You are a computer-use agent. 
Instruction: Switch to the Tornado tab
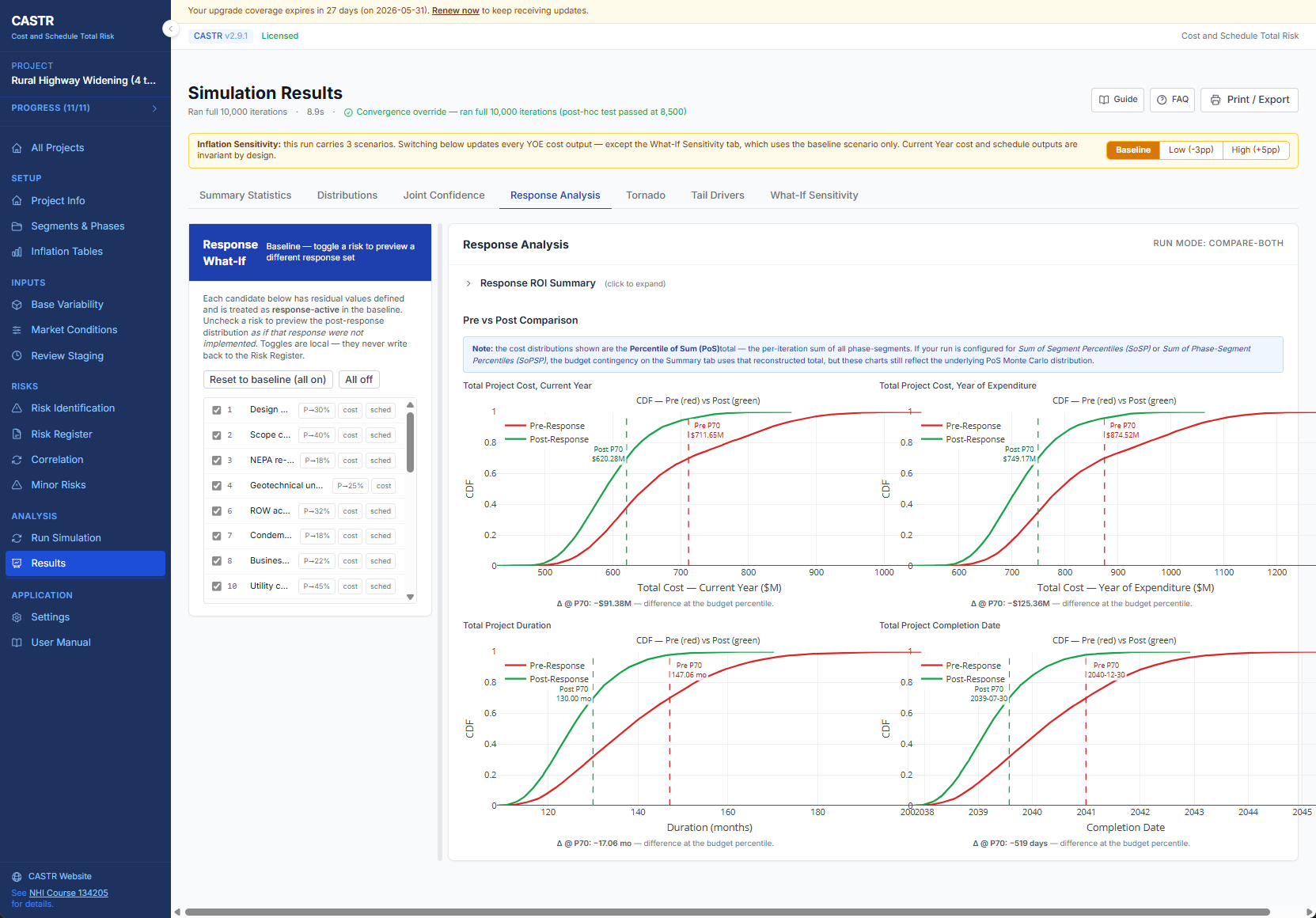646,195
